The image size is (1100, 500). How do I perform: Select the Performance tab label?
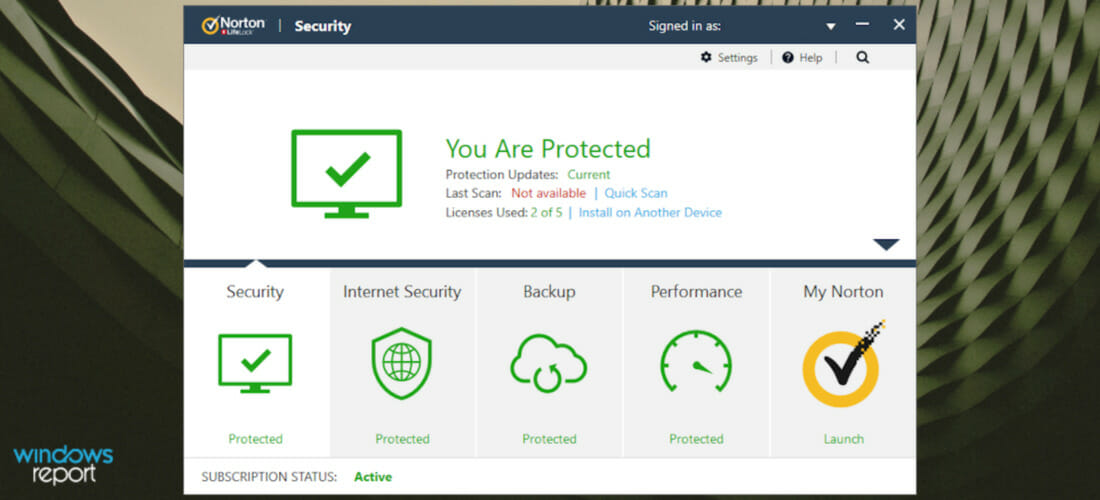click(x=696, y=292)
